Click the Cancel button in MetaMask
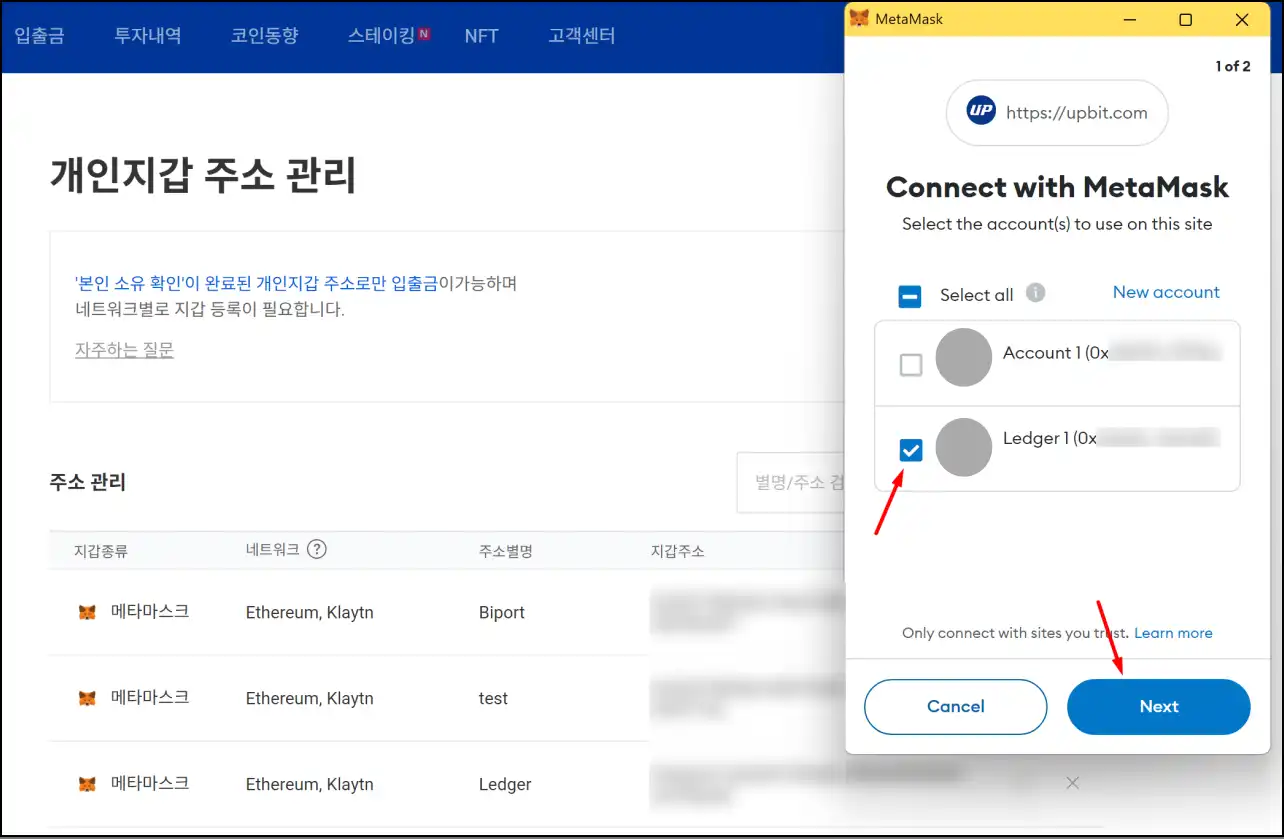The height and width of the screenshot is (839, 1284). point(955,707)
